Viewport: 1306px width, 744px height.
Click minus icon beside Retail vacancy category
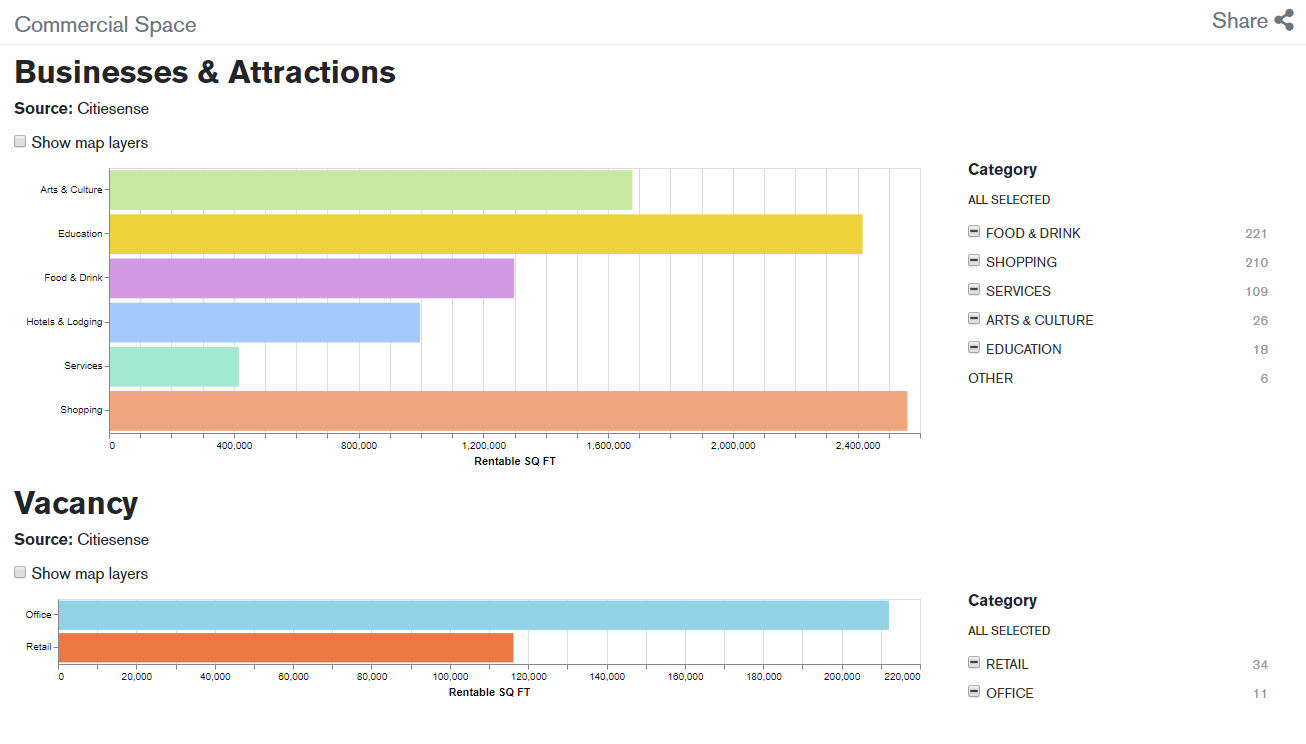[x=974, y=663]
